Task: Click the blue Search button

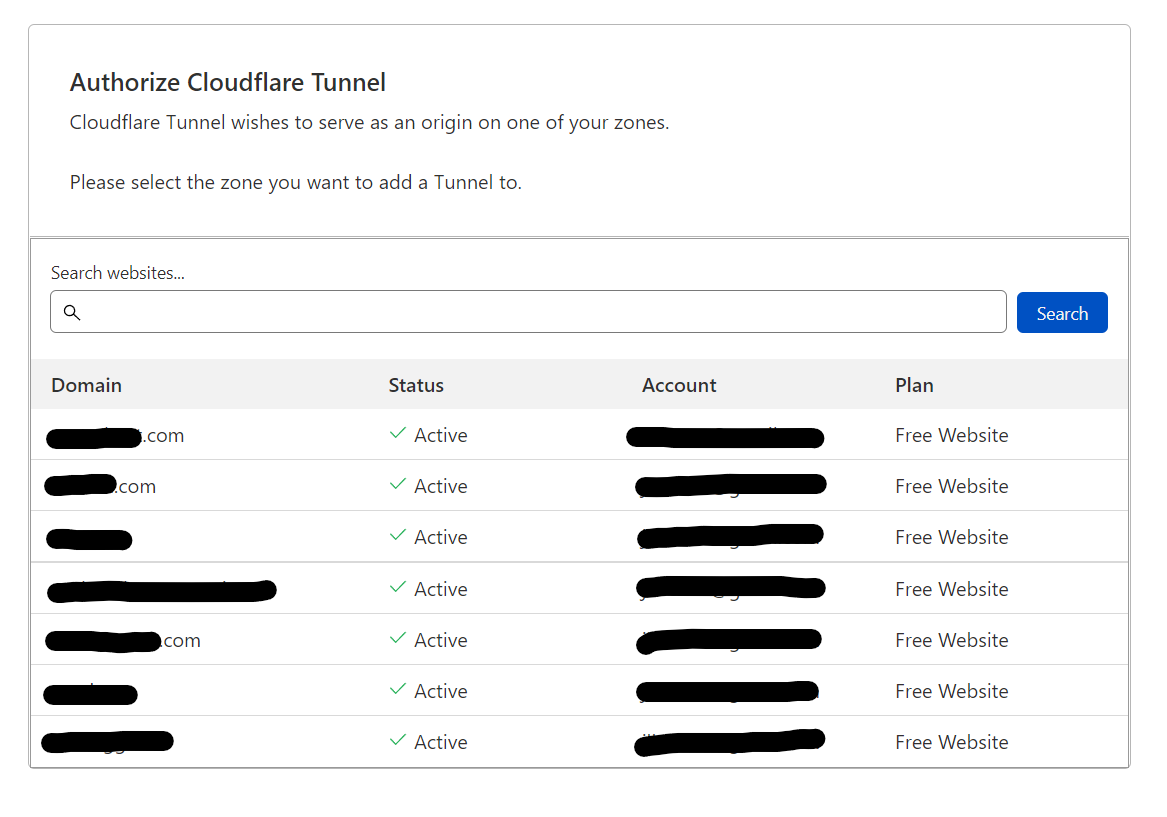Action: (1061, 313)
